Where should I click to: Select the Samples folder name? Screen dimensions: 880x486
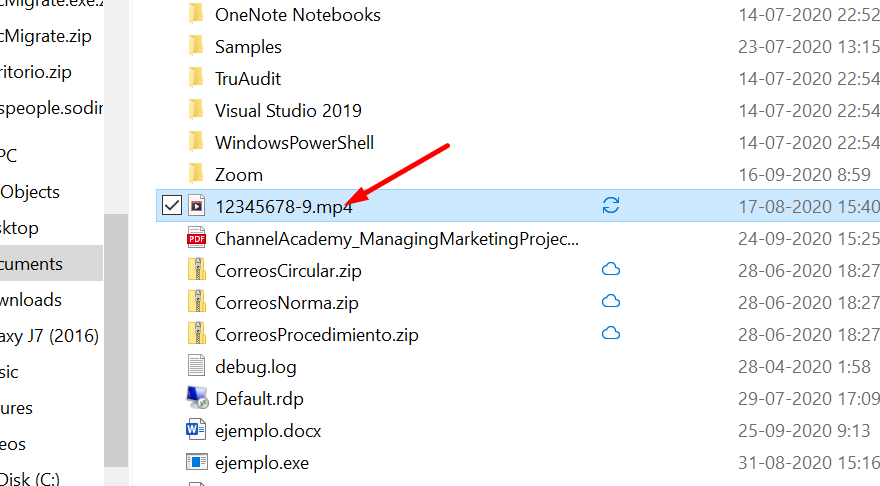click(x=248, y=47)
